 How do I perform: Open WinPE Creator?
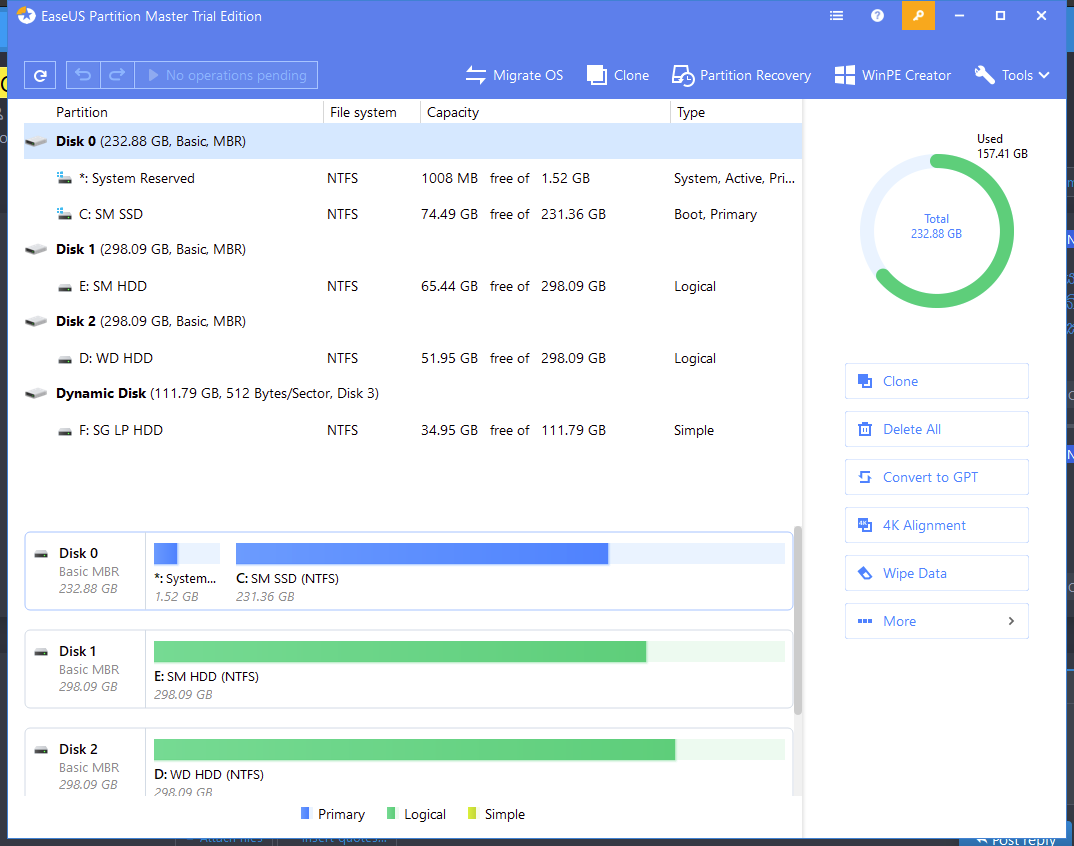pos(892,75)
